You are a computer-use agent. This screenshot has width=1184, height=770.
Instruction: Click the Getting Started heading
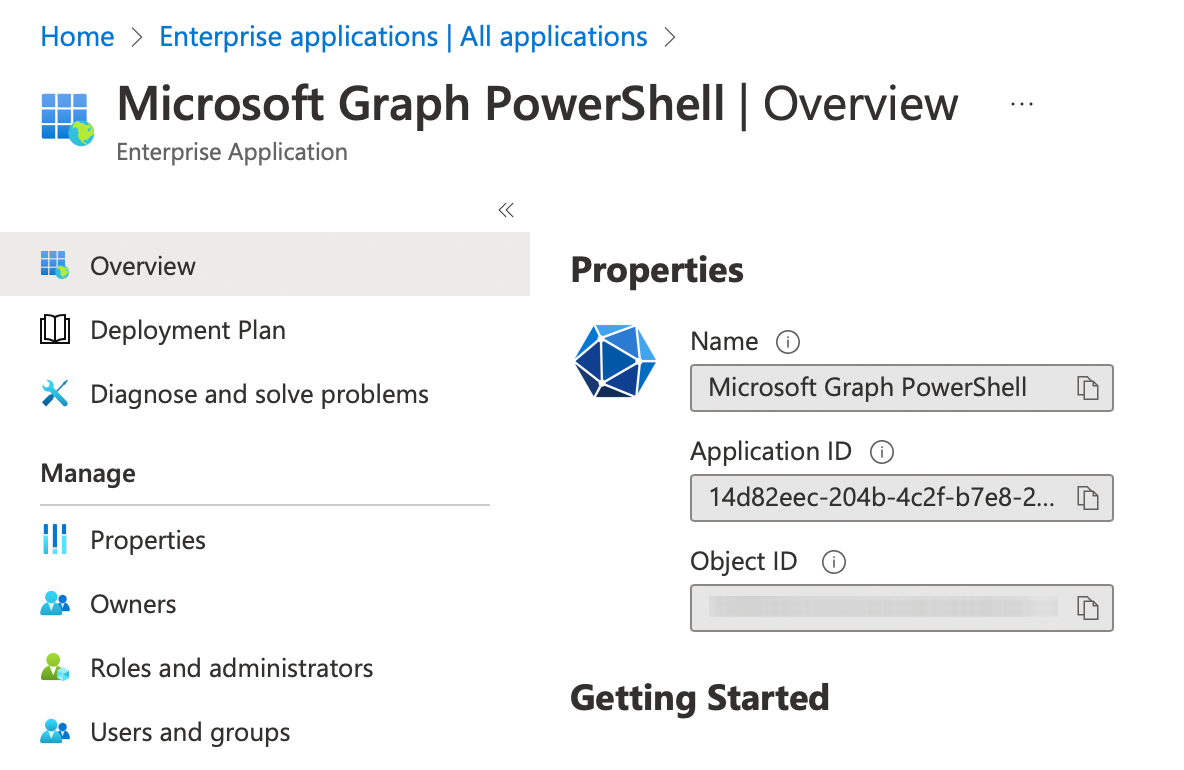pyautogui.click(x=700, y=698)
